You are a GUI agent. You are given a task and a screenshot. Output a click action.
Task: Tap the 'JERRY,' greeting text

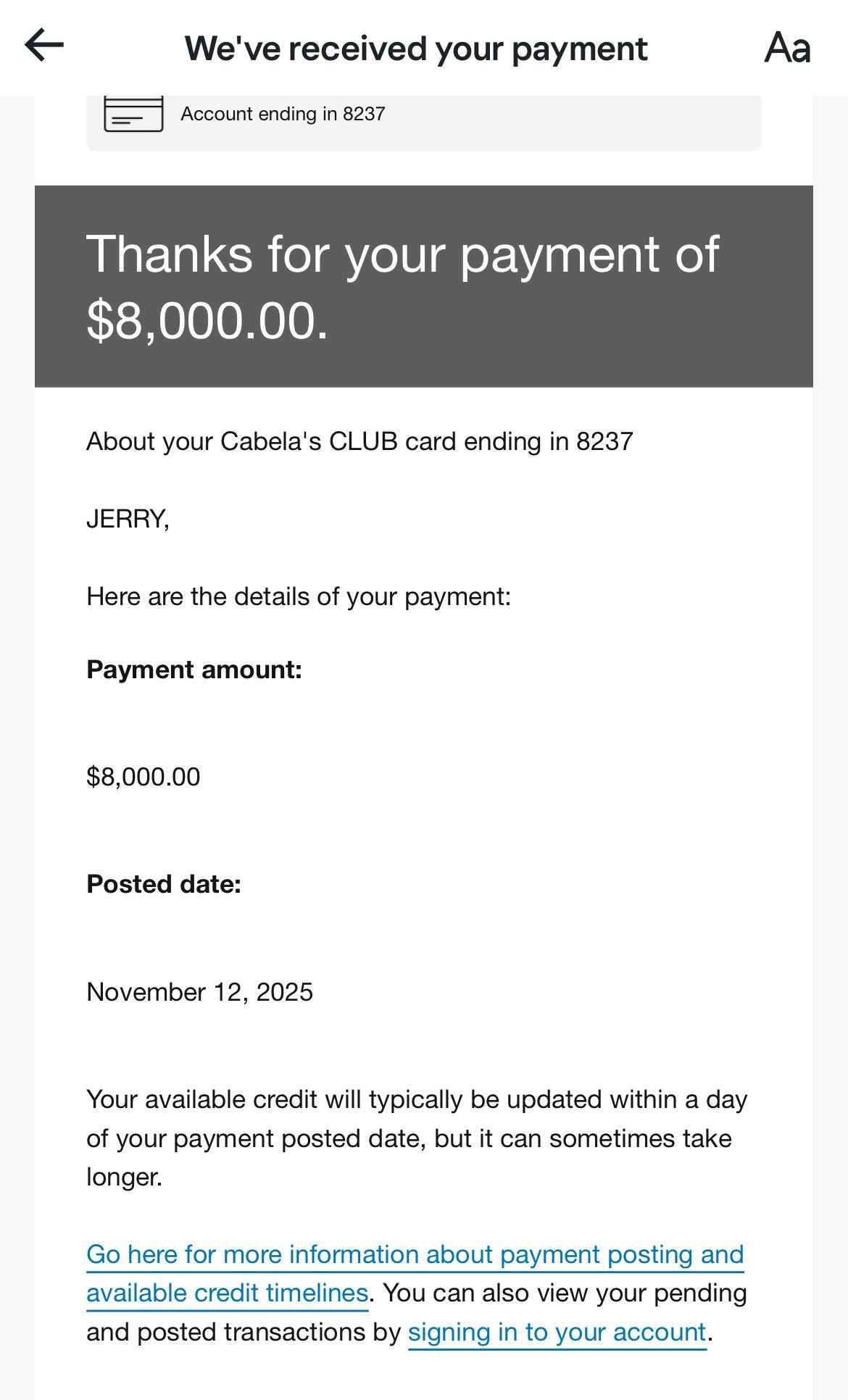pos(128,519)
